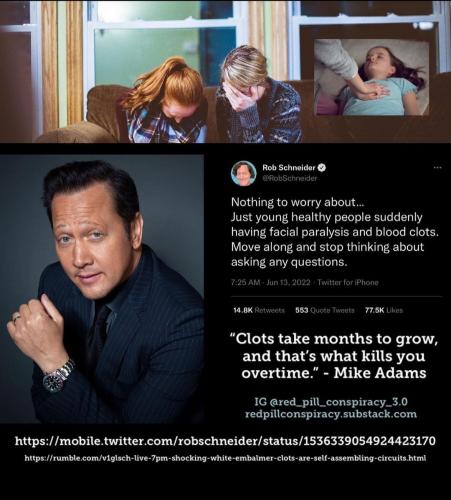View the 14.8K Retweets list
This screenshot has height=500, width=451.
point(259,310)
